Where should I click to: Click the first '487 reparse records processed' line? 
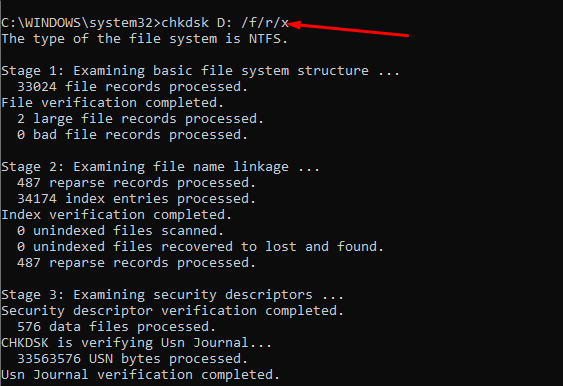tap(136, 183)
